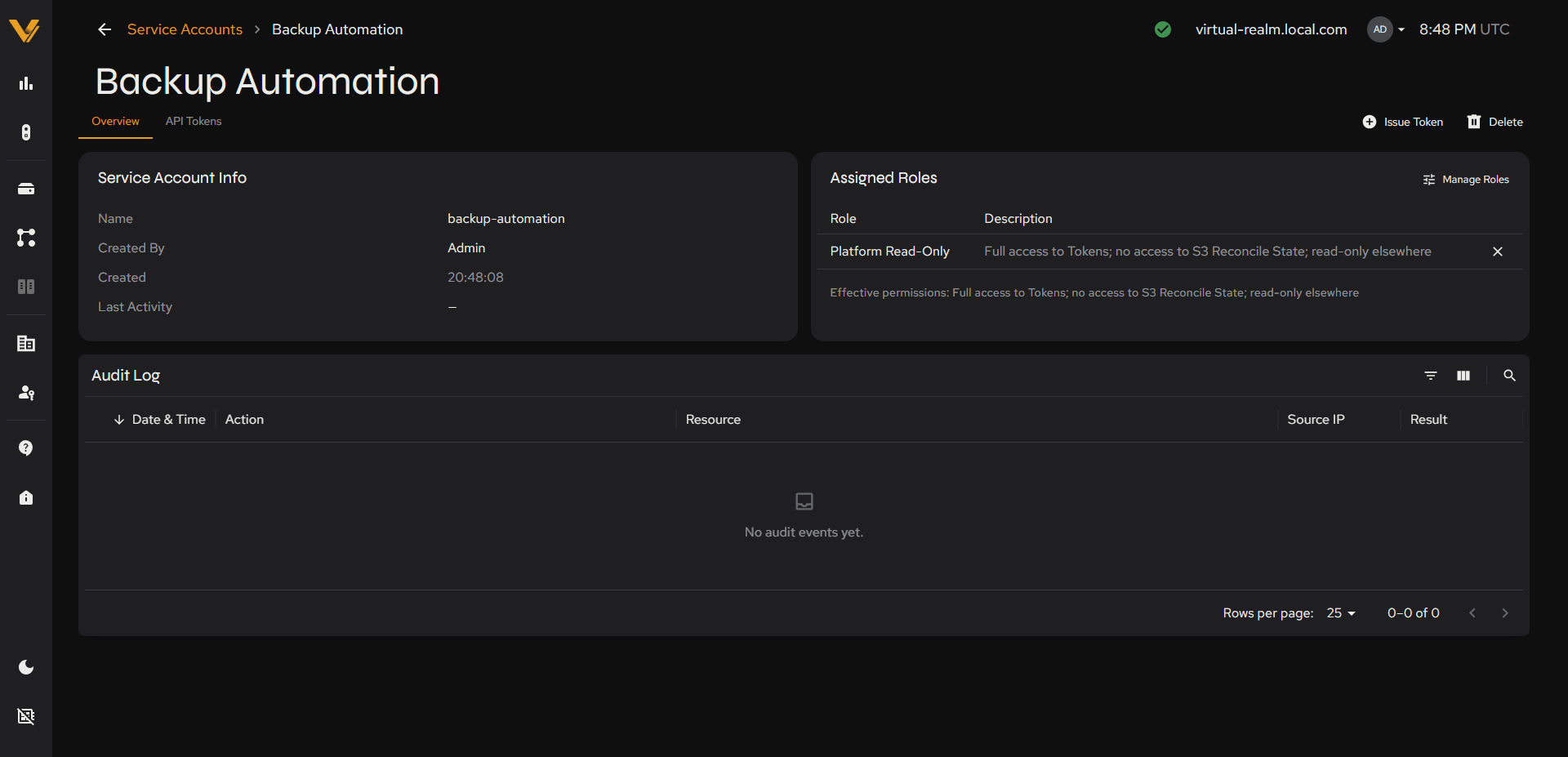The width and height of the screenshot is (1568, 757).
Task: Open rows per page dropdown
Action: pyautogui.click(x=1341, y=613)
